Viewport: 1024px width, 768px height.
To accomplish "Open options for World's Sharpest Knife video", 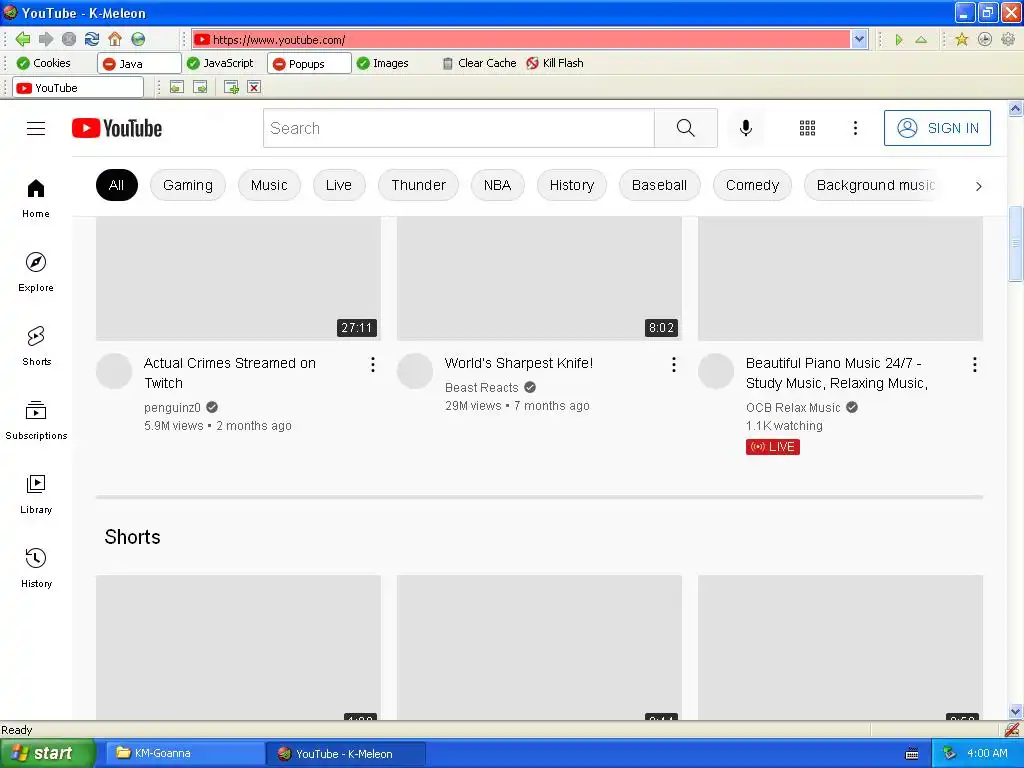I will pos(673,364).
